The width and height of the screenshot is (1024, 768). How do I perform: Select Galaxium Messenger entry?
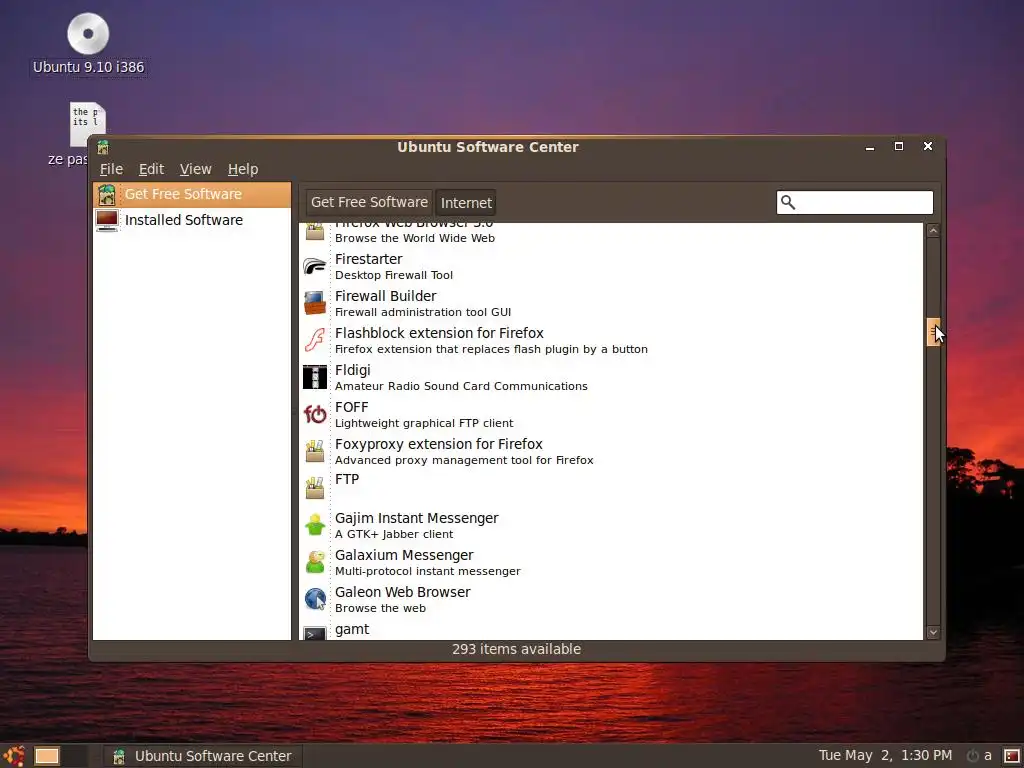[x=611, y=562]
